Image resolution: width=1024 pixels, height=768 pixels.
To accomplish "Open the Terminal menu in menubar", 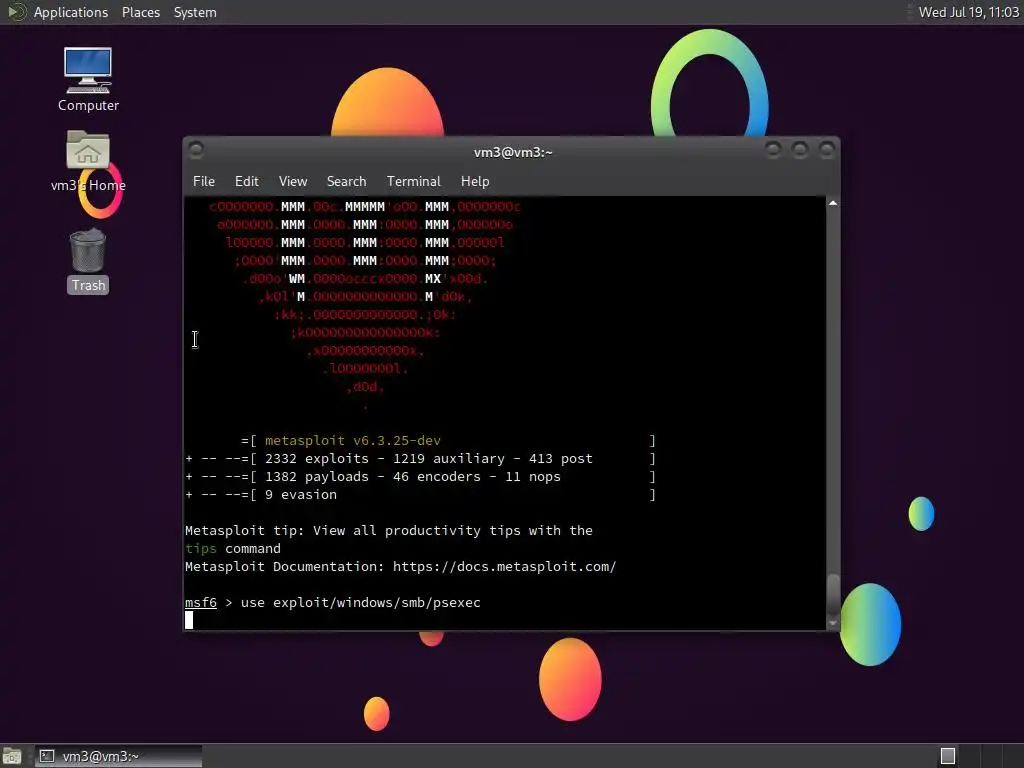I will tap(413, 182).
